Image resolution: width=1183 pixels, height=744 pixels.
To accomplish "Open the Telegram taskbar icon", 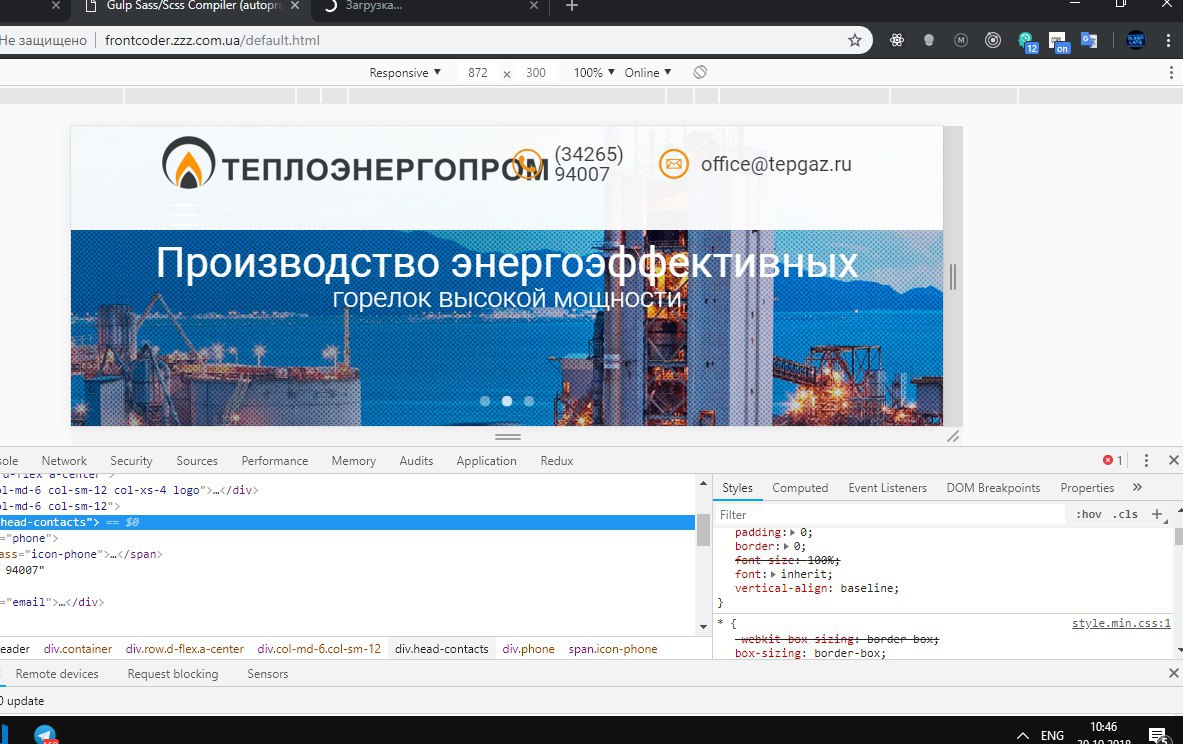I will pyautogui.click(x=45, y=734).
